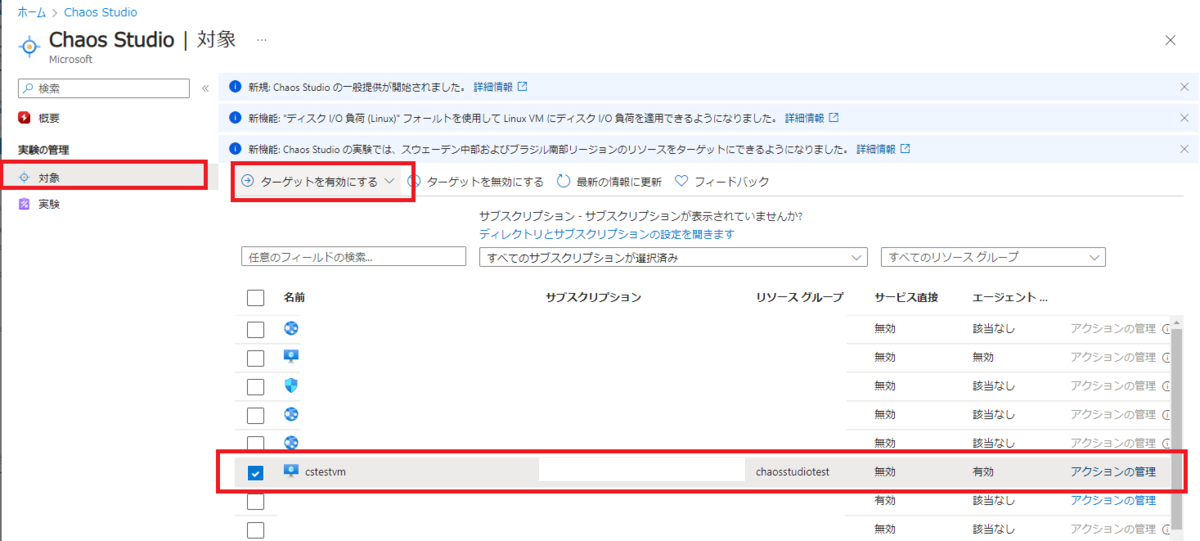Click the 有効 agent status for cstestvm
Image resolution: width=1200 pixels, height=541 pixels.
point(983,471)
